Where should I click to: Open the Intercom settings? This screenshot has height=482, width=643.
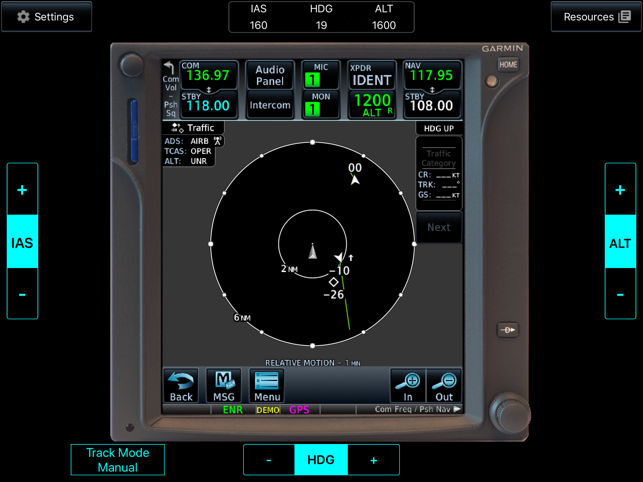[x=270, y=105]
